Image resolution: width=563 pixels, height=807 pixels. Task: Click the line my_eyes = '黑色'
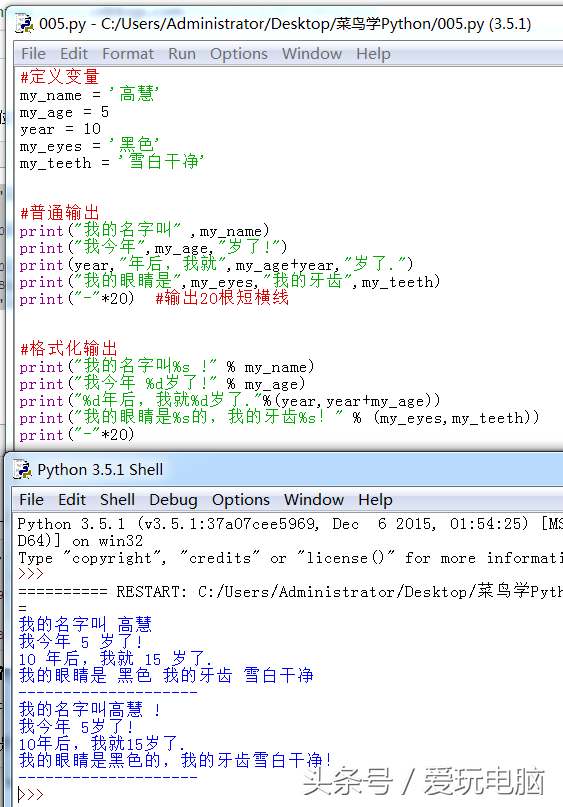[90, 145]
